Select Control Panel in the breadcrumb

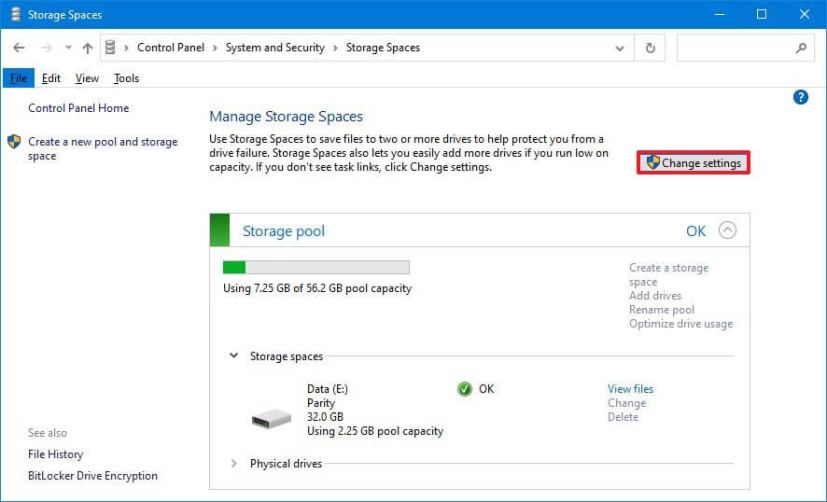[170, 47]
